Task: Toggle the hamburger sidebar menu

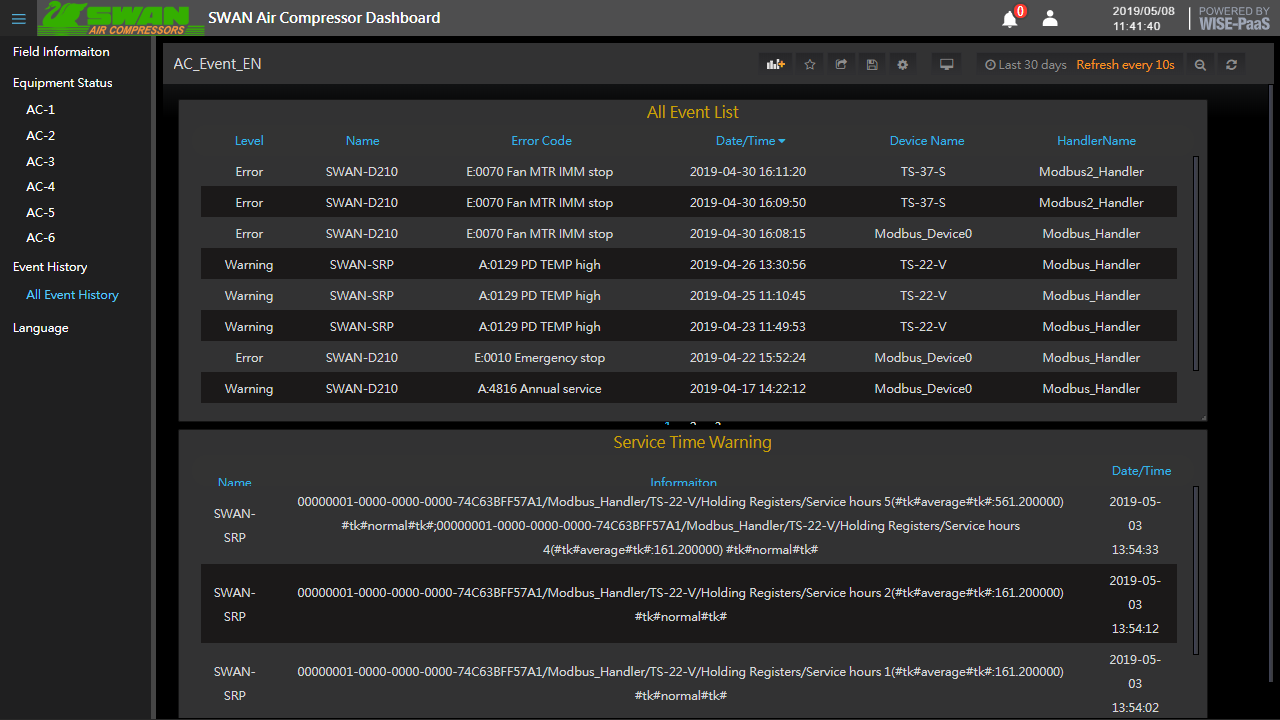Action: pos(19,18)
